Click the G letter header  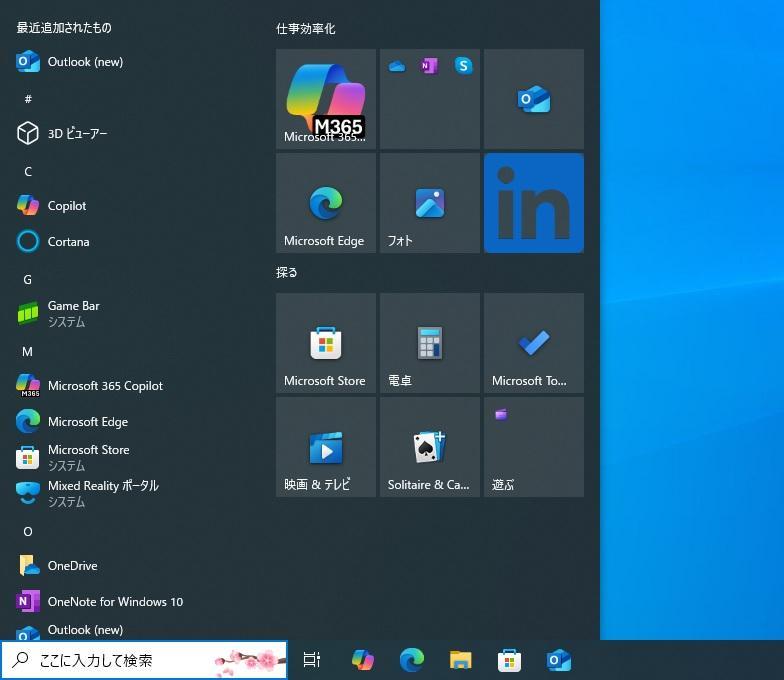28,280
